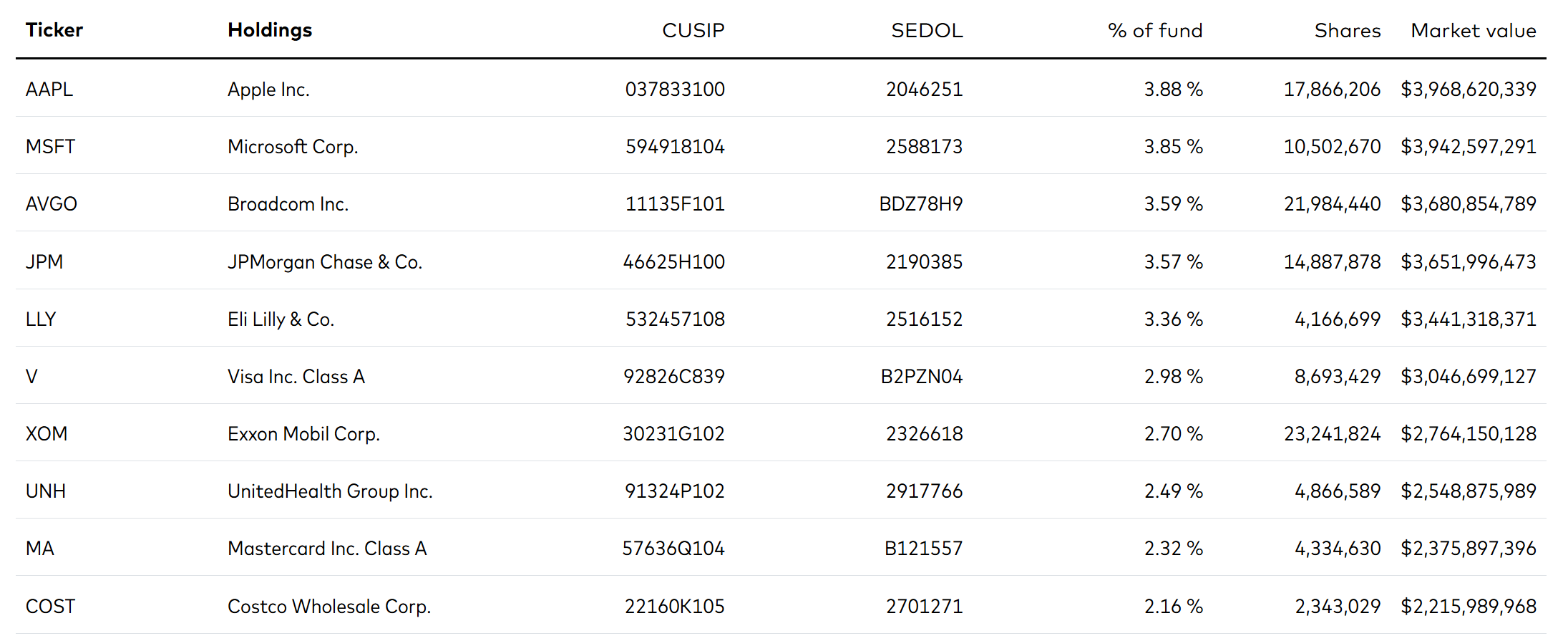Select the Microsoft Corp. holding name

293,147
